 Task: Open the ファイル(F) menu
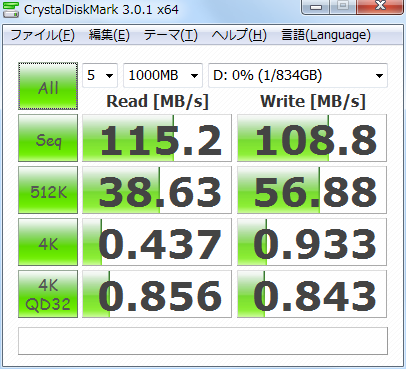point(43,35)
